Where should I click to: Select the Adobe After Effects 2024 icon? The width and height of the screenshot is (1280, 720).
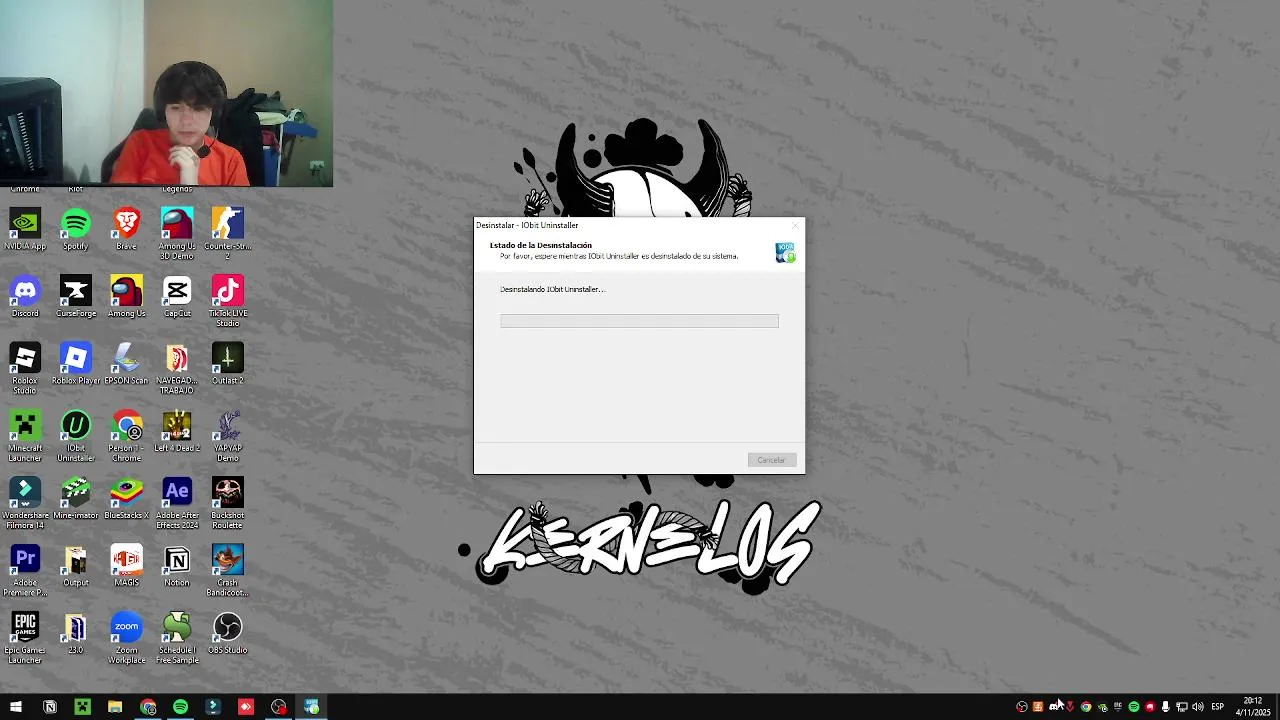pyautogui.click(x=177, y=502)
